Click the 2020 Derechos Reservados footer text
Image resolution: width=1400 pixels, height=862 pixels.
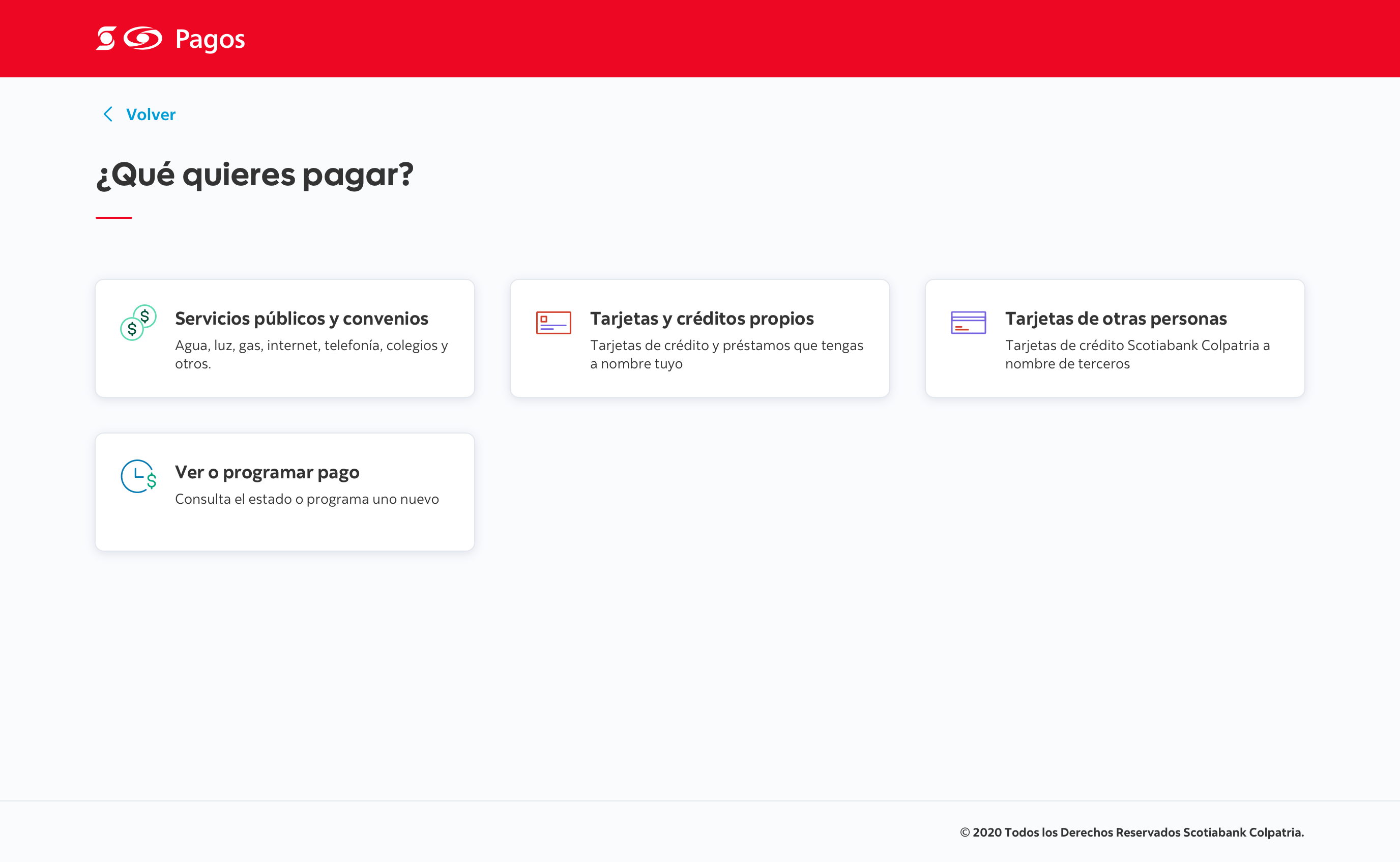tap(1131, 832)
